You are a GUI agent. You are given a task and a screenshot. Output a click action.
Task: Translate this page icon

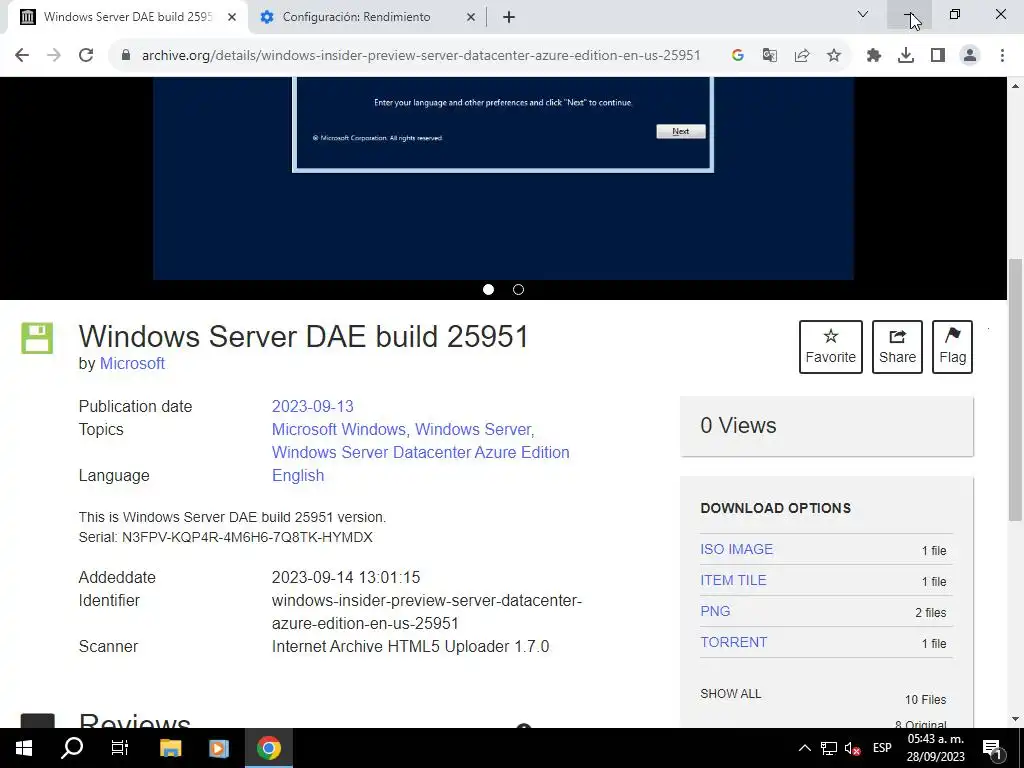coord(770,56)
